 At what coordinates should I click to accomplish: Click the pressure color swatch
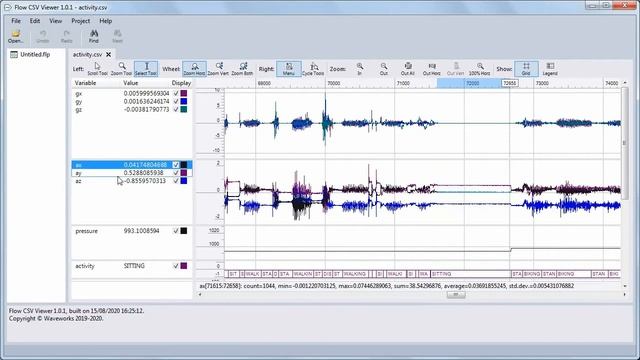pos(184,231)
